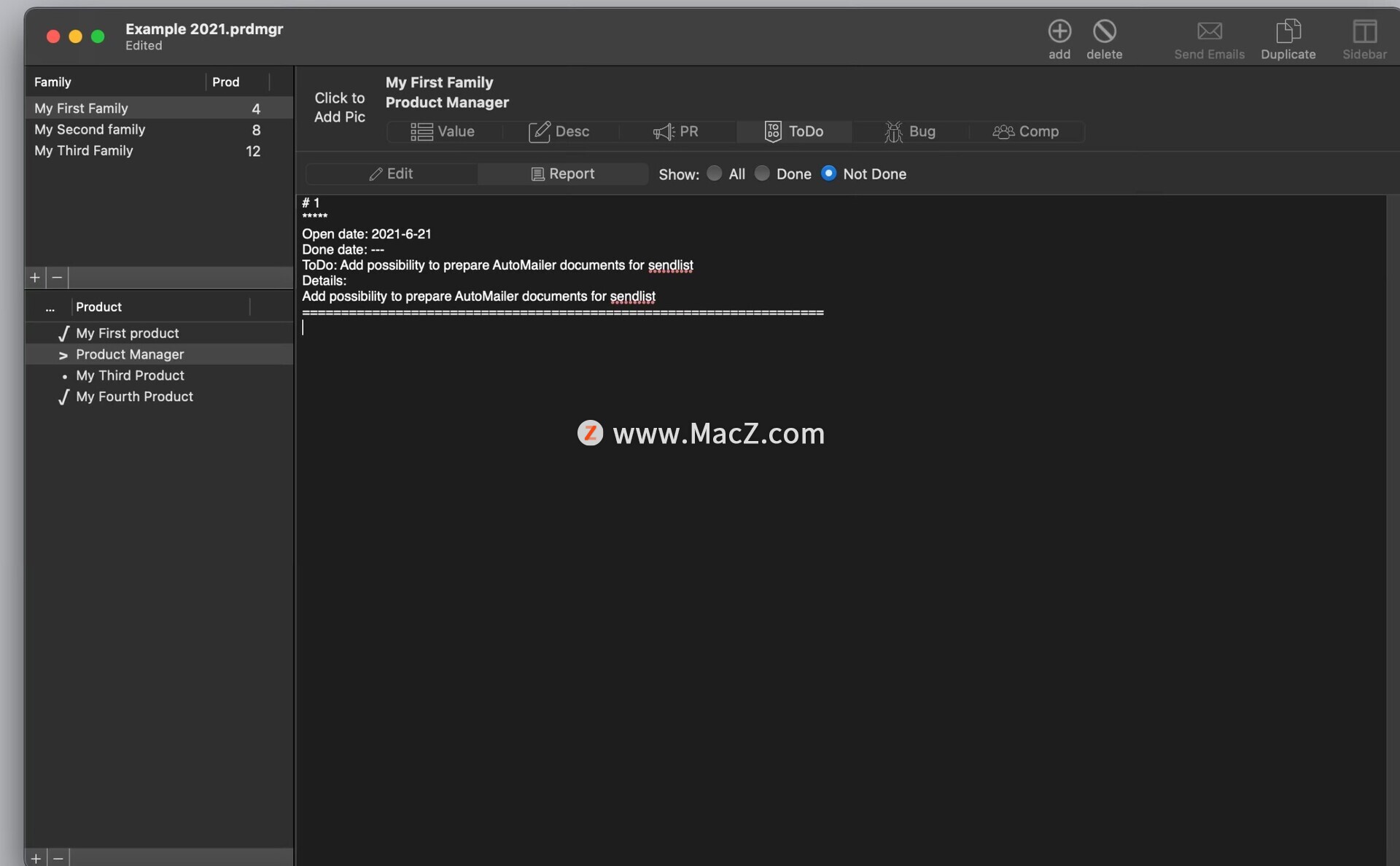Click dot status of My Third Product
The image size is (1400, 866).
64,377
